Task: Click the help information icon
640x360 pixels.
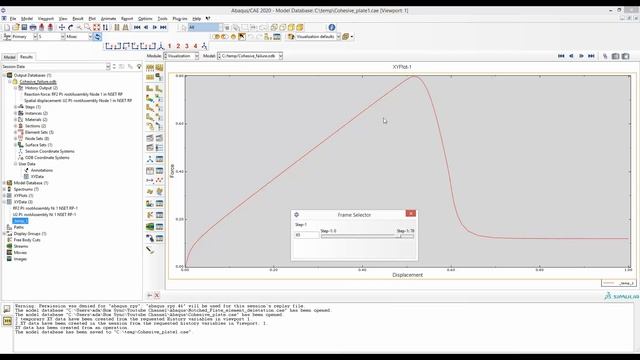Action: tap(332, 27)
